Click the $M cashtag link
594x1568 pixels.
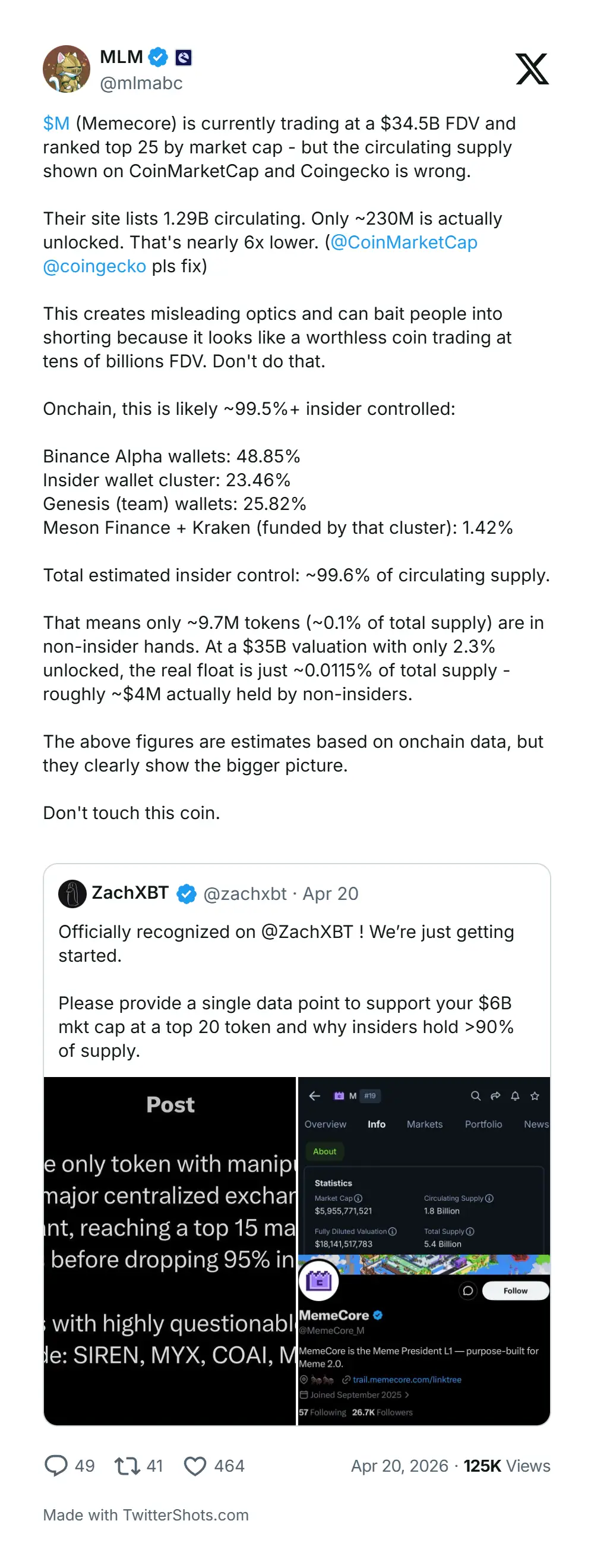click(x=56, y=124)
